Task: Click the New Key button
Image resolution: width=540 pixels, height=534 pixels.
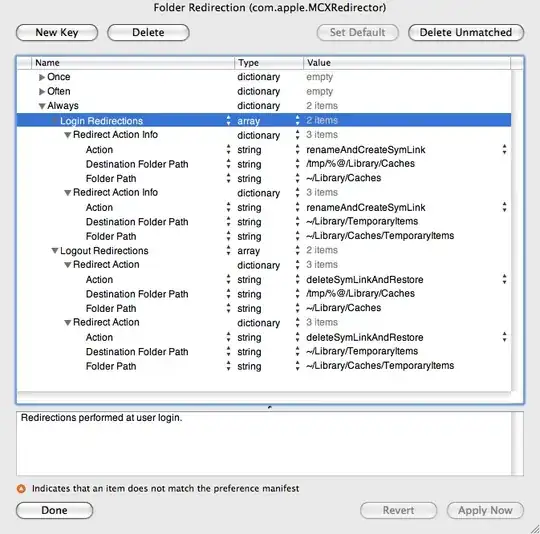Action: [57, 33]
